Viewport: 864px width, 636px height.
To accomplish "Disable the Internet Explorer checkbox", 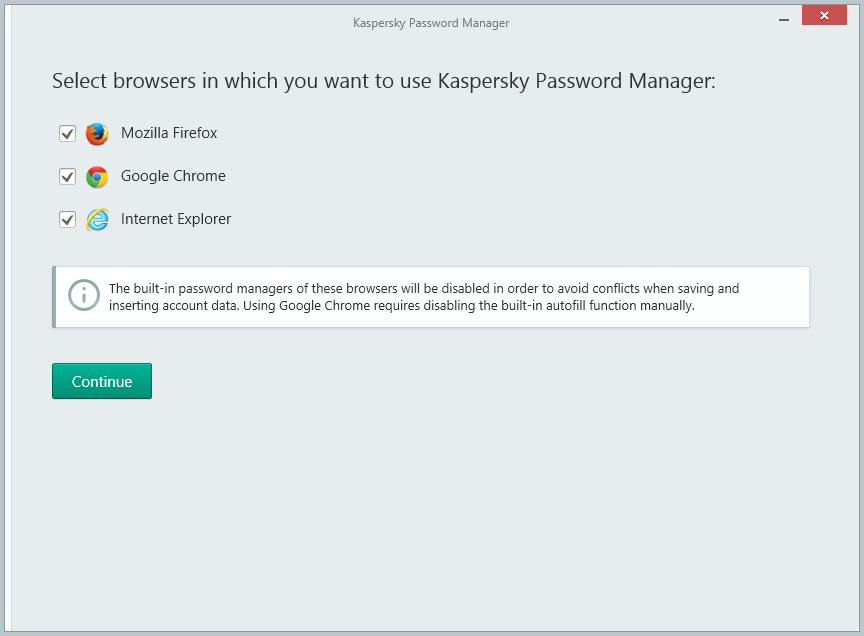I will pos(68,220).
